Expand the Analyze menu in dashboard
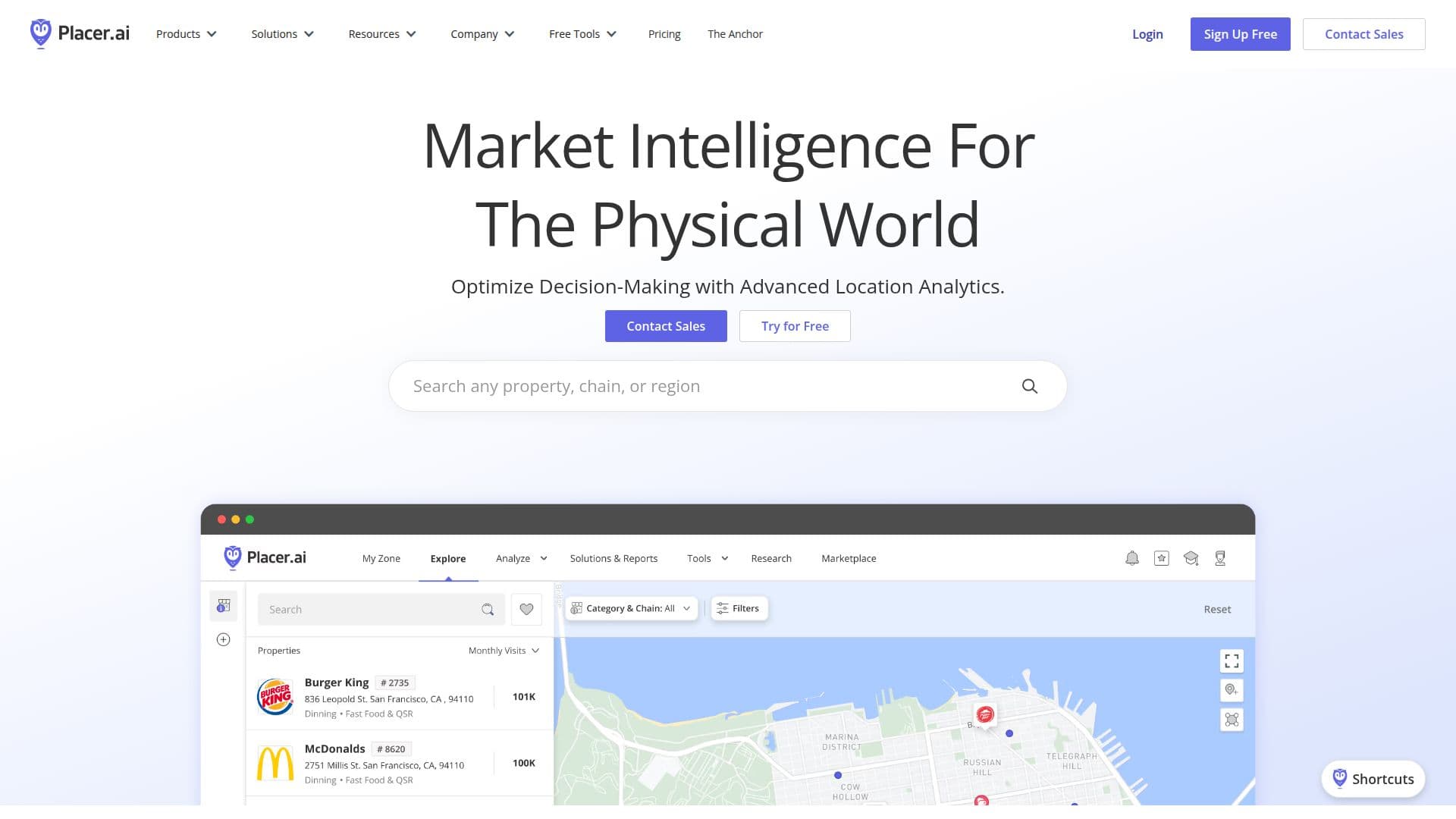Image resolution: width=1456 pixels, height=819 pixels. pos(522,558)
